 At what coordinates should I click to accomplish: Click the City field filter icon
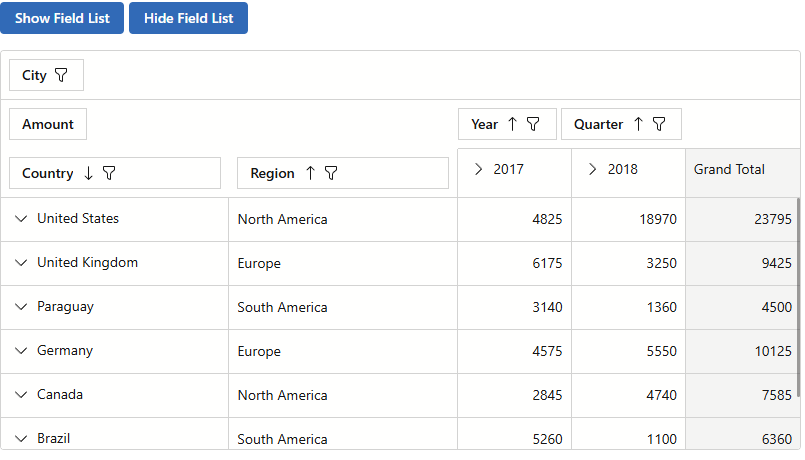tap(62, 75)
